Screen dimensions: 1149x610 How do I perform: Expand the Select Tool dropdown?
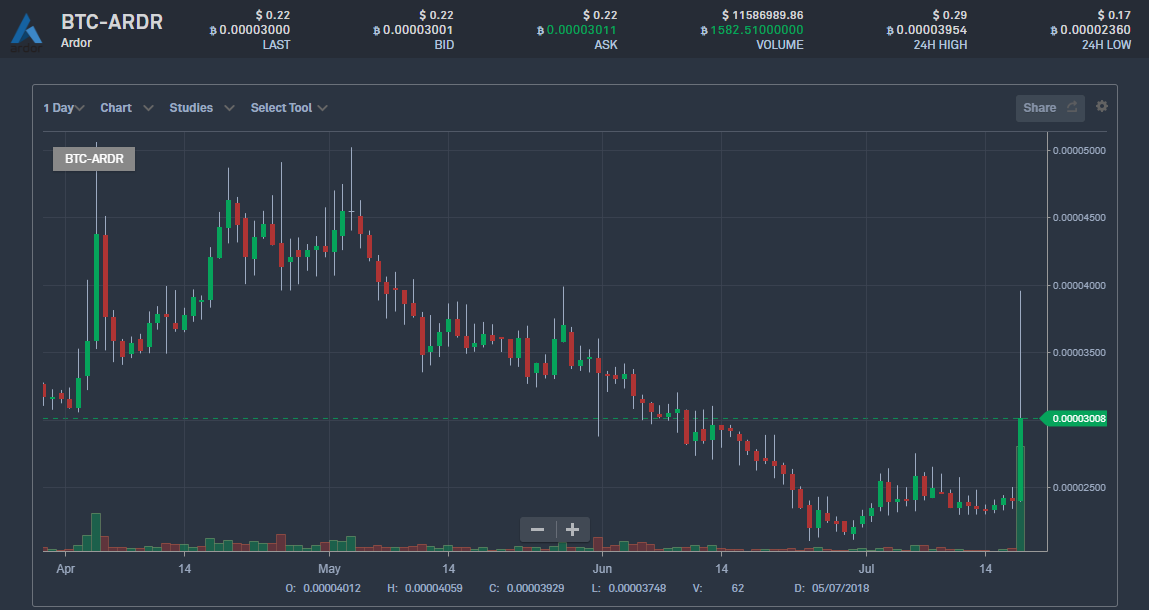click(288, 108)
